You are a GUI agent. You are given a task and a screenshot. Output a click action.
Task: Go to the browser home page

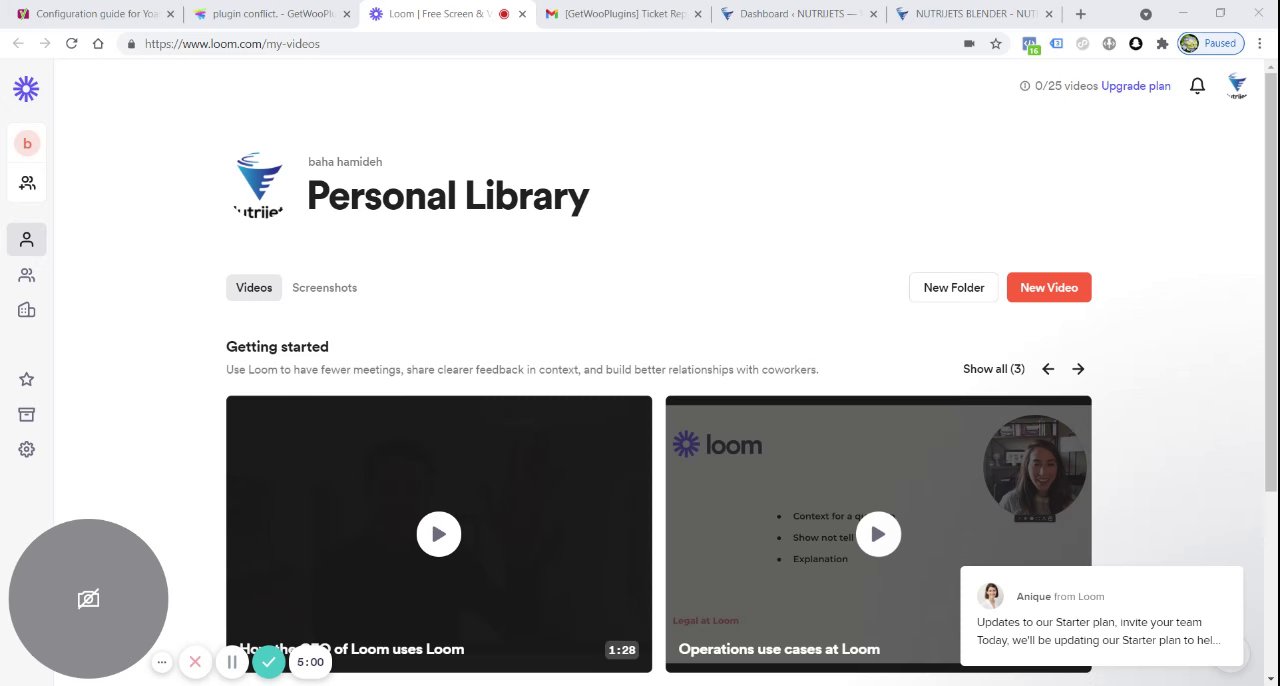point(98,43)
